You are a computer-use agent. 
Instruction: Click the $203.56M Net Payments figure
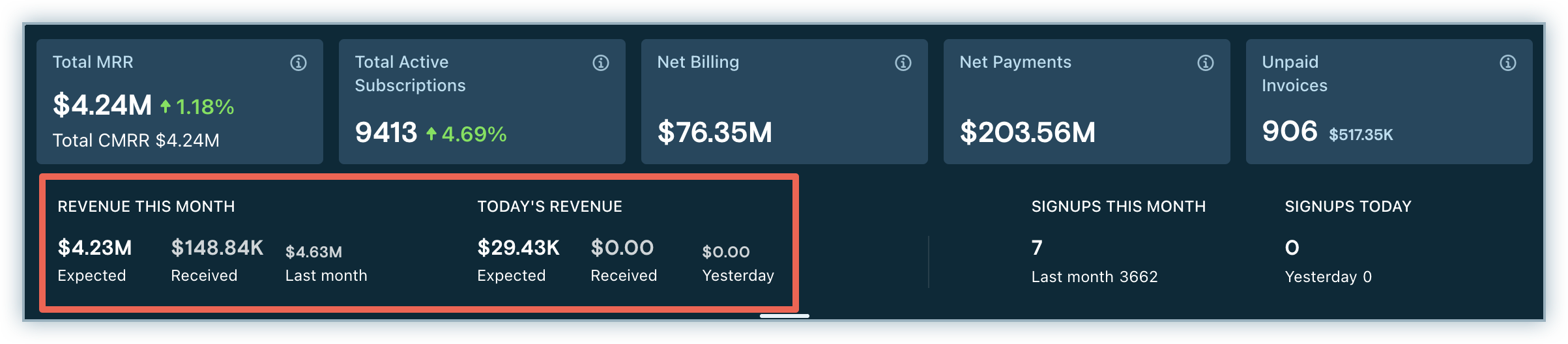(x=1027, y=133)
